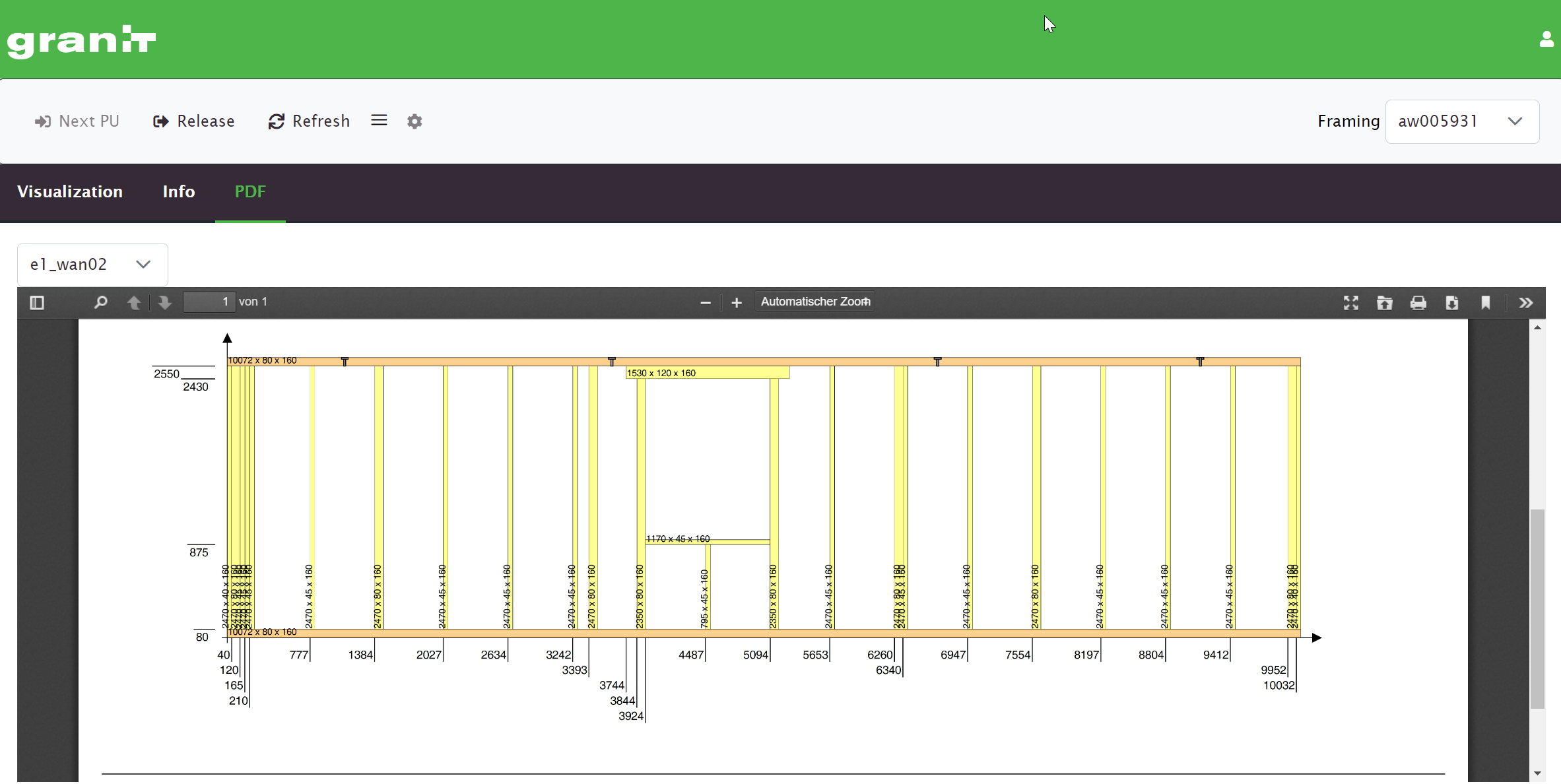The width and height of the screenshot is (1561, 784).
Task: Zoom in with plus button
Action: (x=737, y=302)
